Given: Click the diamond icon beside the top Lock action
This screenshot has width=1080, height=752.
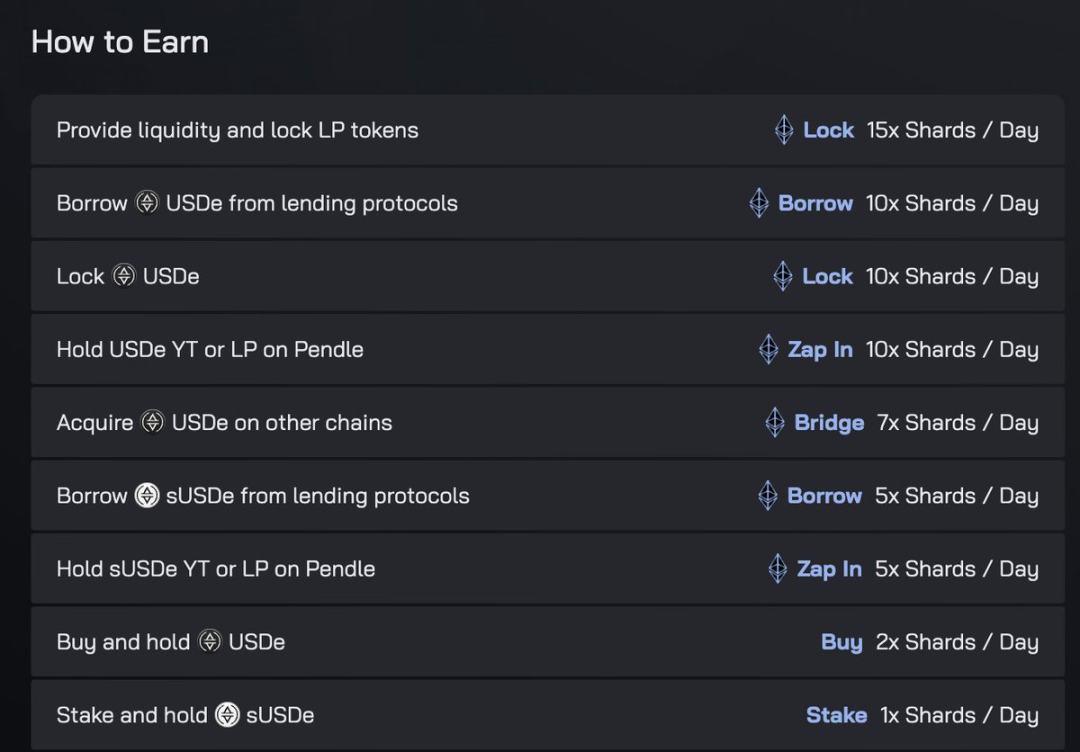Looking at the screenshot, I should click(786, 129).
